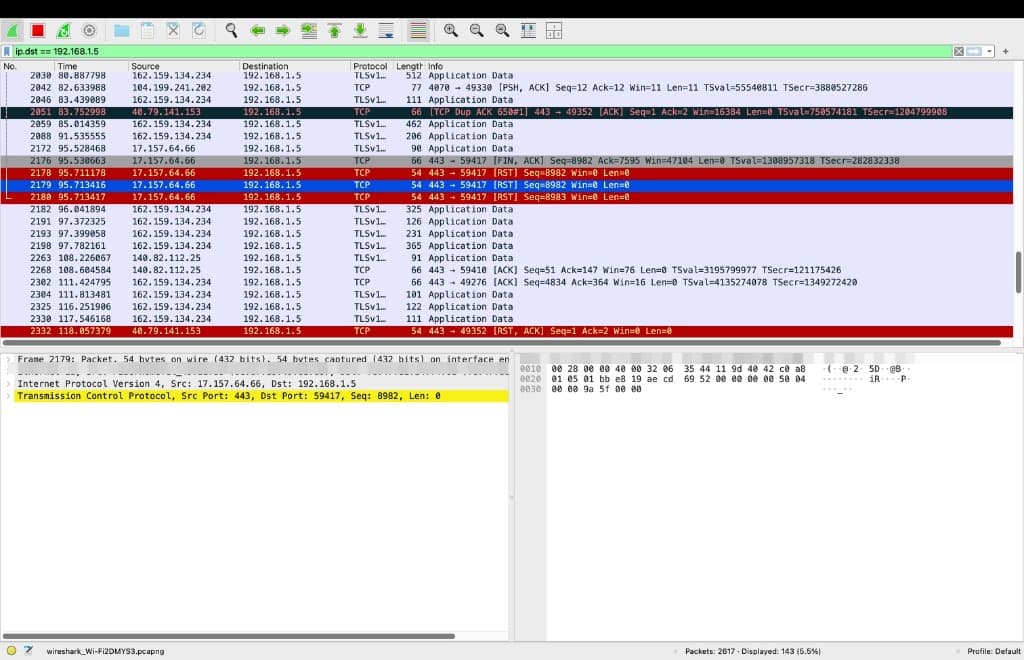Add a display filter button
This screenshot has height=660, width=1024.
[1006, 51]
